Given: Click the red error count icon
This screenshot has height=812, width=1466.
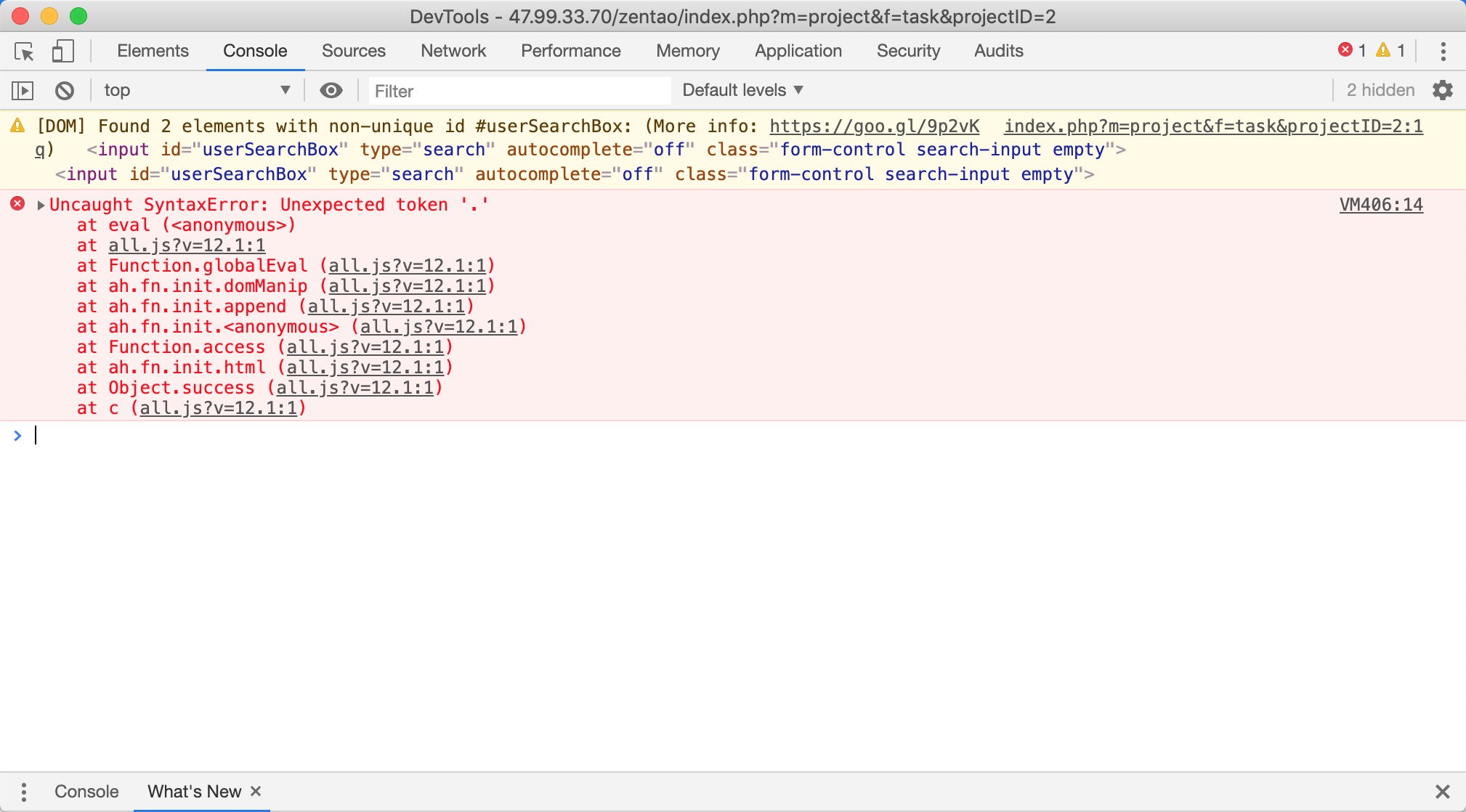Looking at the screenshot, I should pos(1345,50).
